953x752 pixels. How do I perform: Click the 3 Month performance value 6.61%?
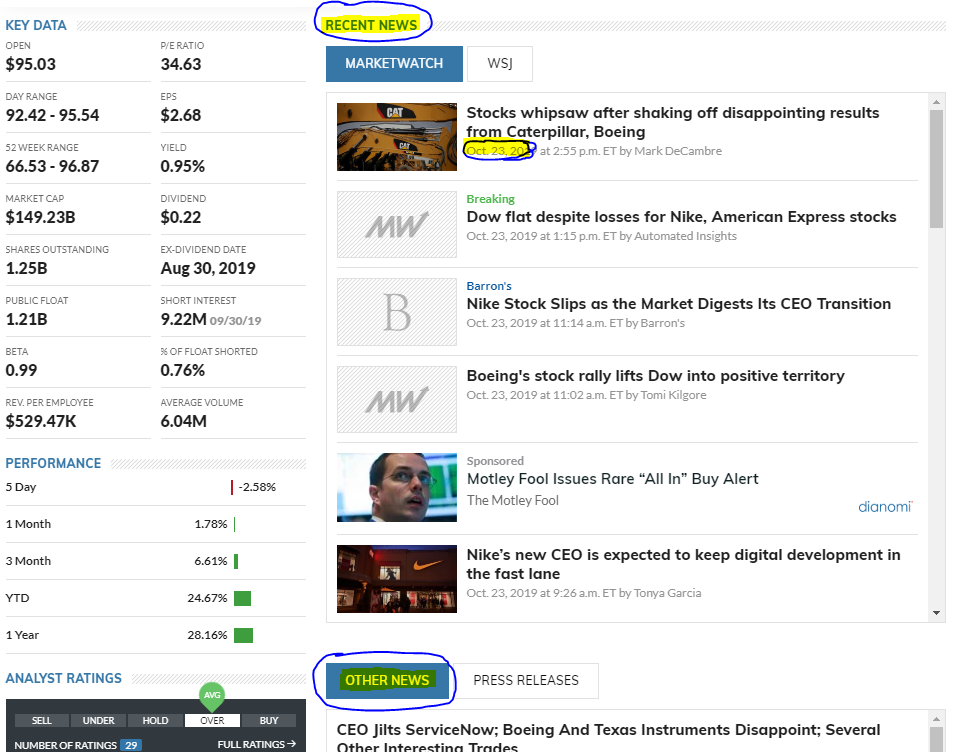[210, 561]
